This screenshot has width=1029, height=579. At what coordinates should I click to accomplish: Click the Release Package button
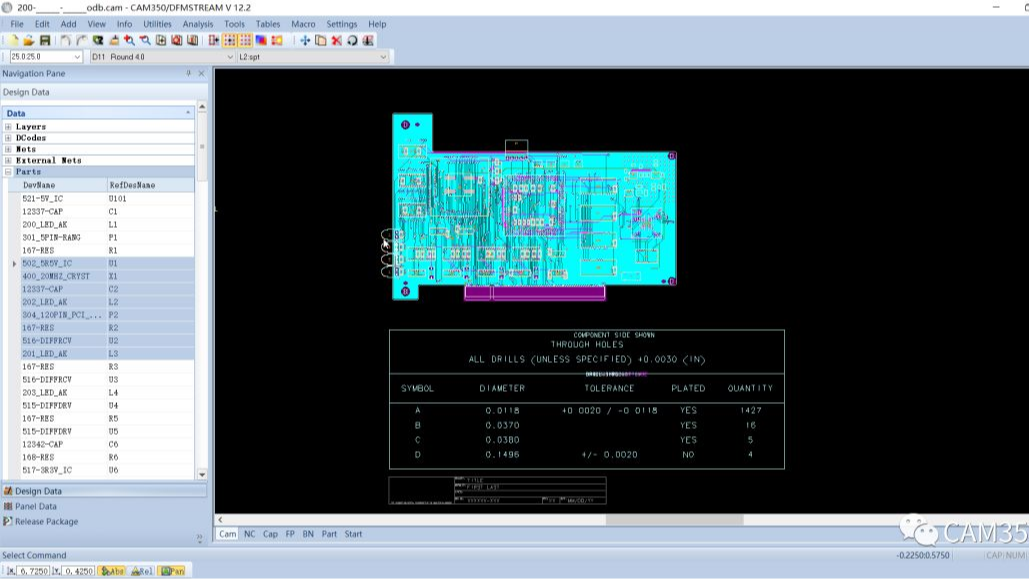104,521
